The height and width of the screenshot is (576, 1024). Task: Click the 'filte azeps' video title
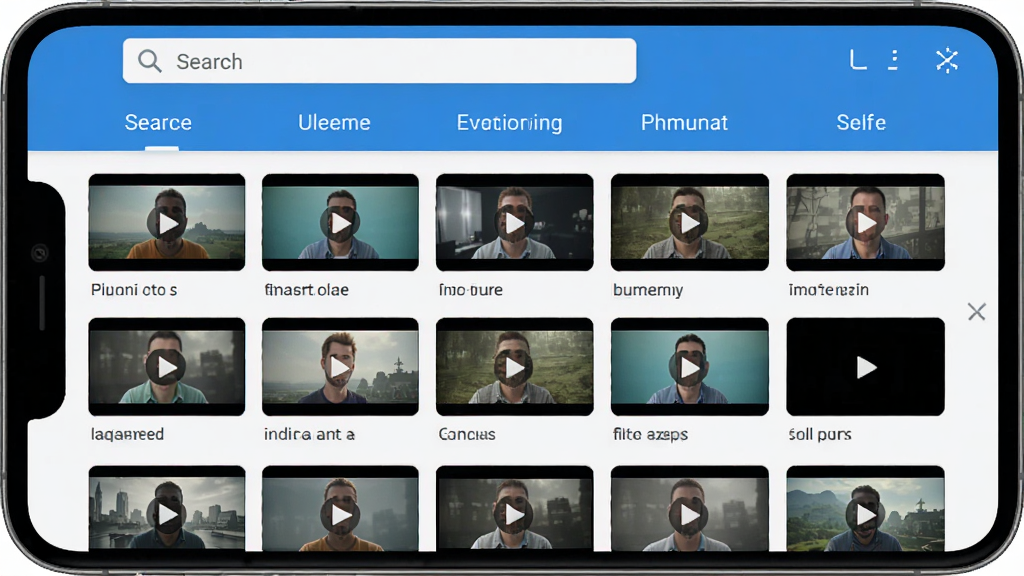tap(650, 434)
